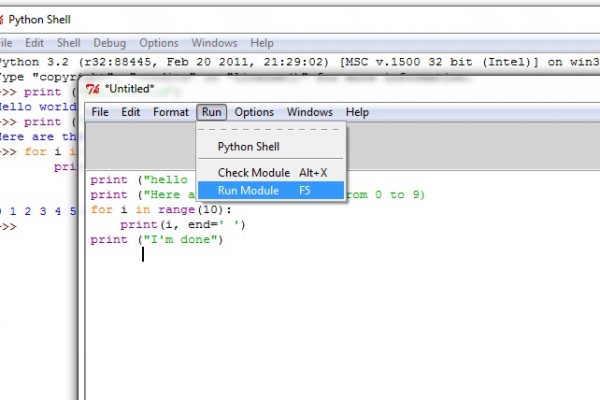Click the Tk icon in the Untitled window title bar
Viewport: 600px width, 400px height.
pyautogui.click(x=93, y=89)
